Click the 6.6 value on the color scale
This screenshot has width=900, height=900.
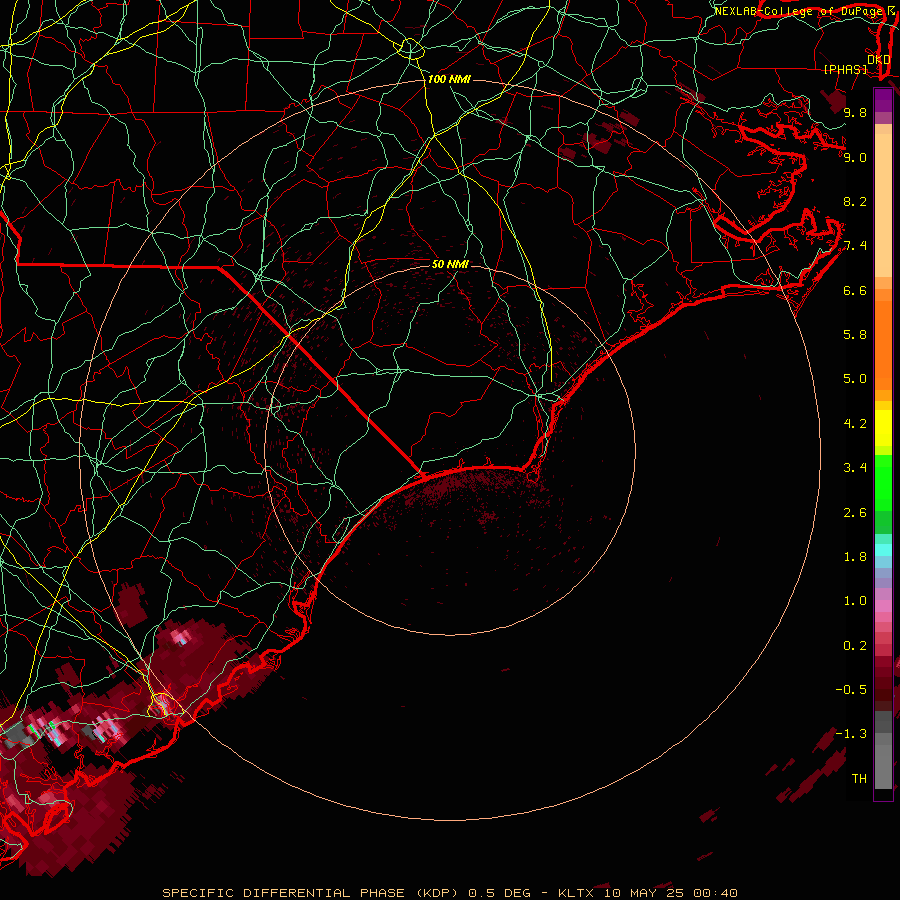click(x=855, y=291)
